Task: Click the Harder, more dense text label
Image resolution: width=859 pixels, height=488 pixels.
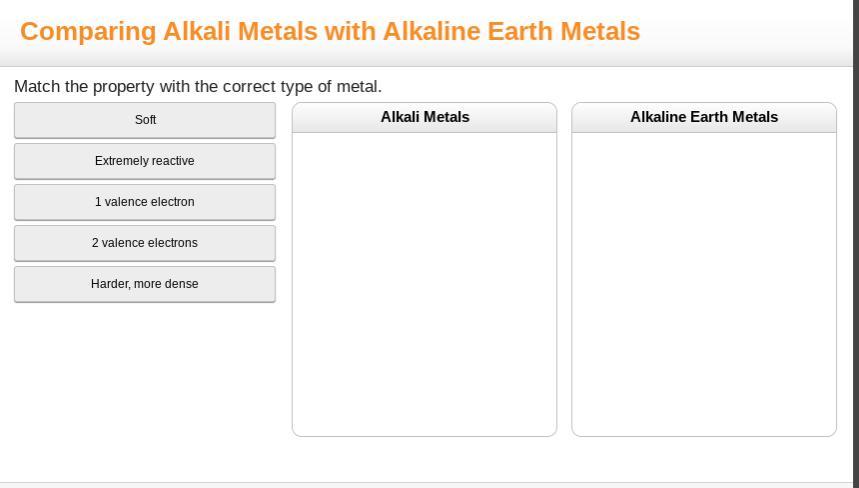Action: tap(145, 284)
